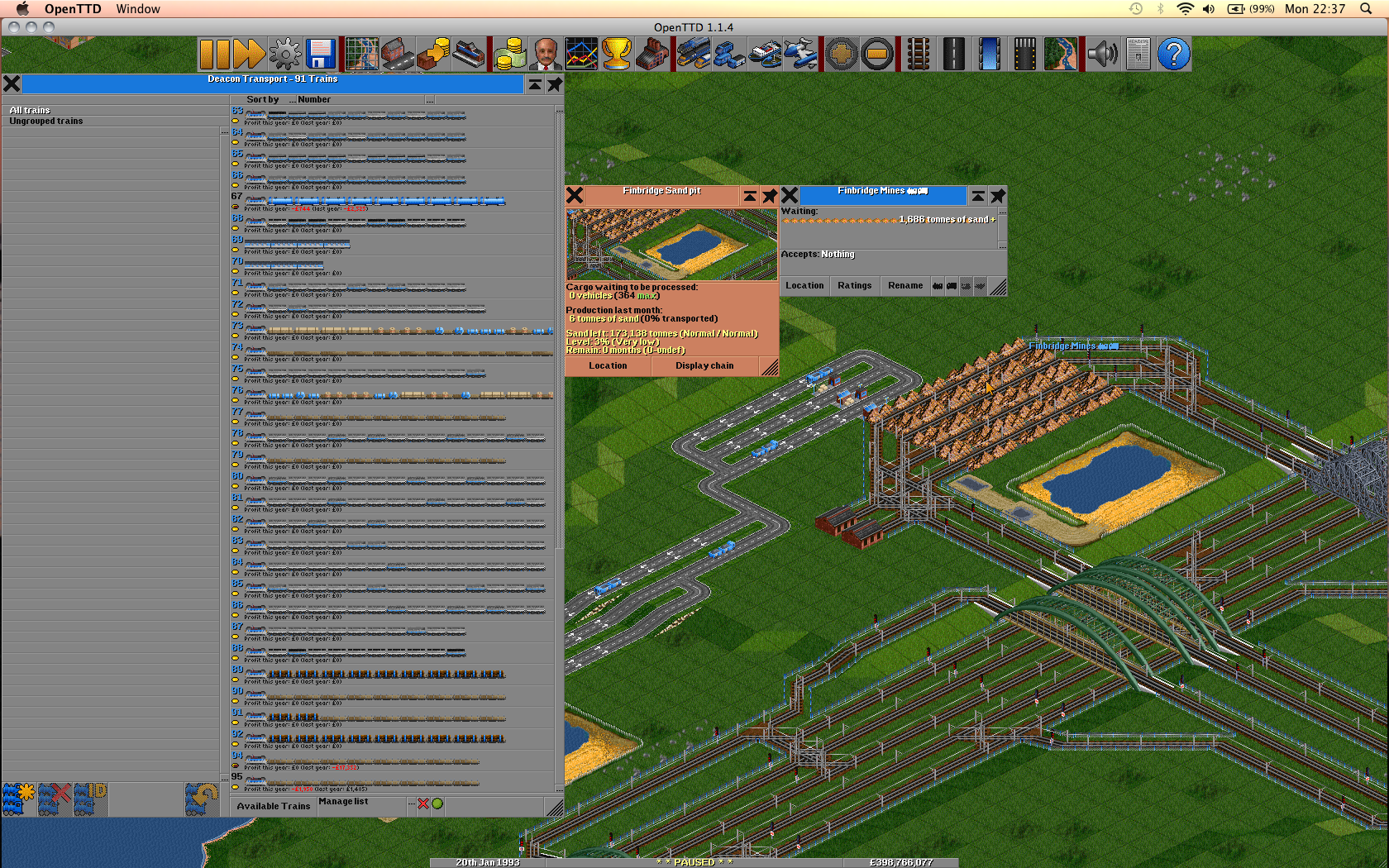Image resolution: width=1389 pixels, height=868 pixels.
Task: Click the Finbridge Mines station sign on map
Action: point(1073,346)
